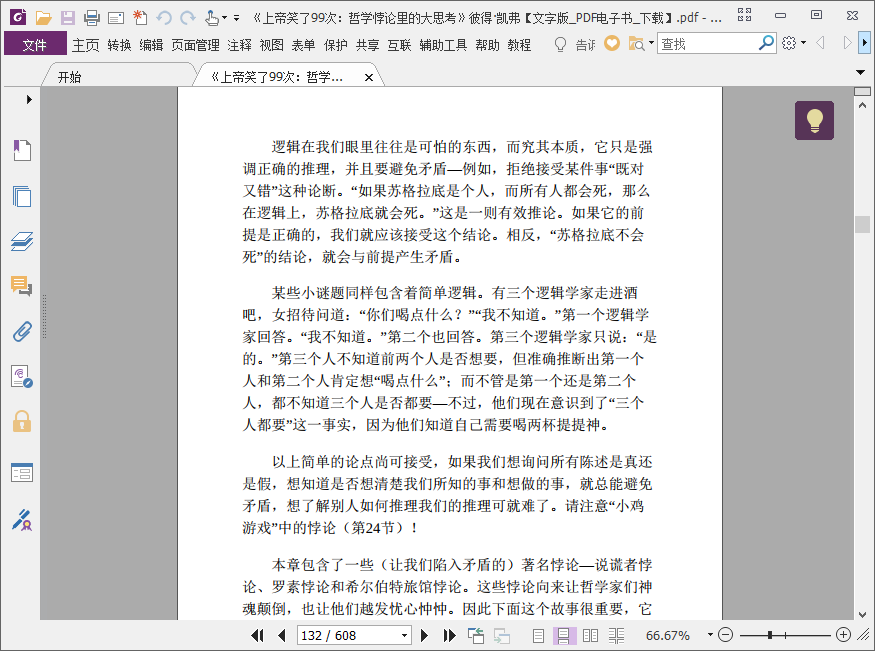Click the next view icon in status bar

tap(502, 635)
